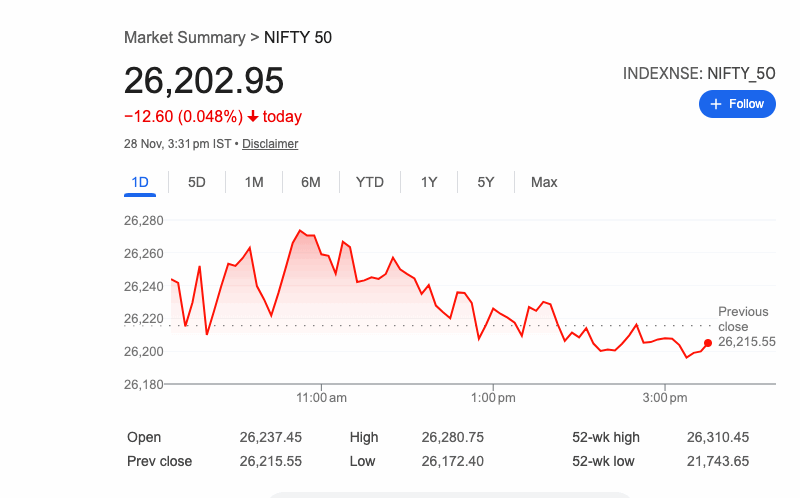Follow the NIFTY 50 index
This screenshot has height=498, width=800.
click(x=737, y=104)
